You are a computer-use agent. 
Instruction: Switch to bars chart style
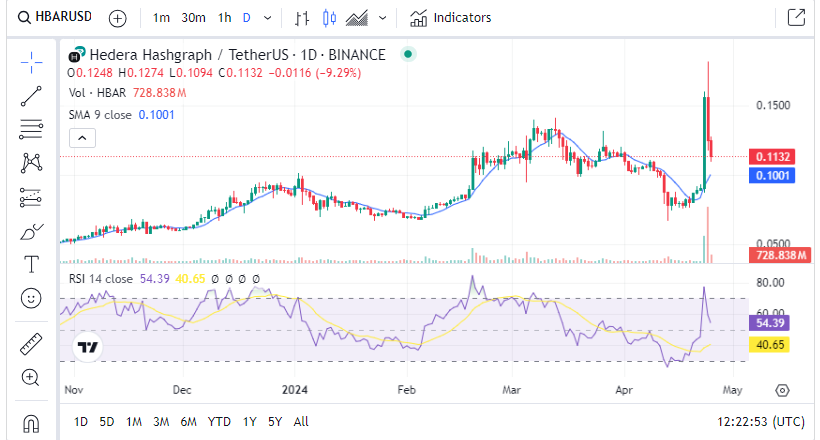coord(302,18)
